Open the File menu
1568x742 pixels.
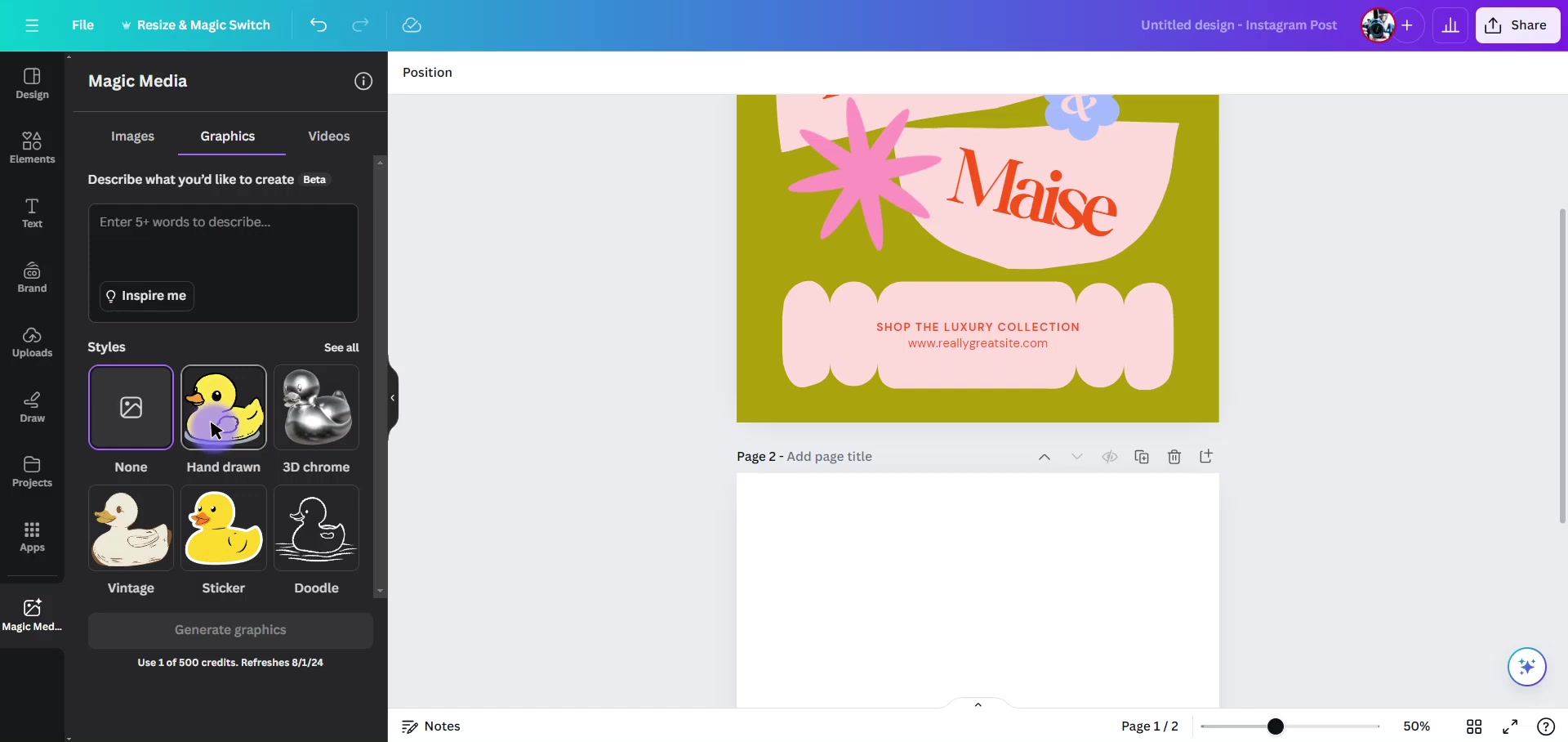[x=82, y=25]
